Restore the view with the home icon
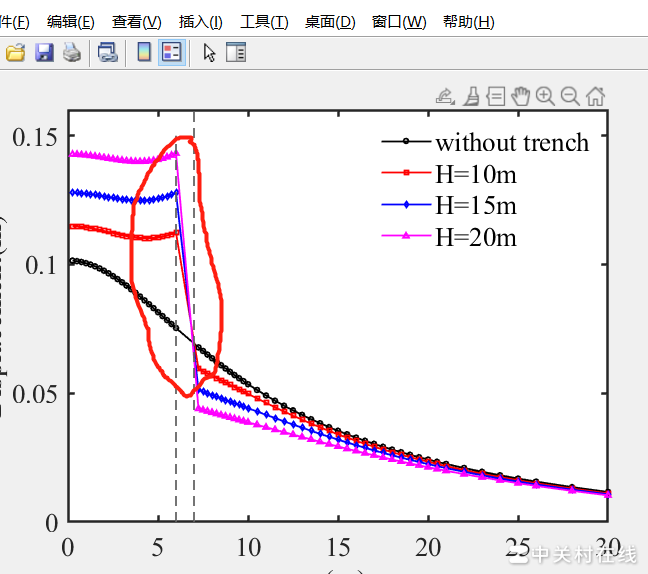The image size is (648, 574). [595, 96]
